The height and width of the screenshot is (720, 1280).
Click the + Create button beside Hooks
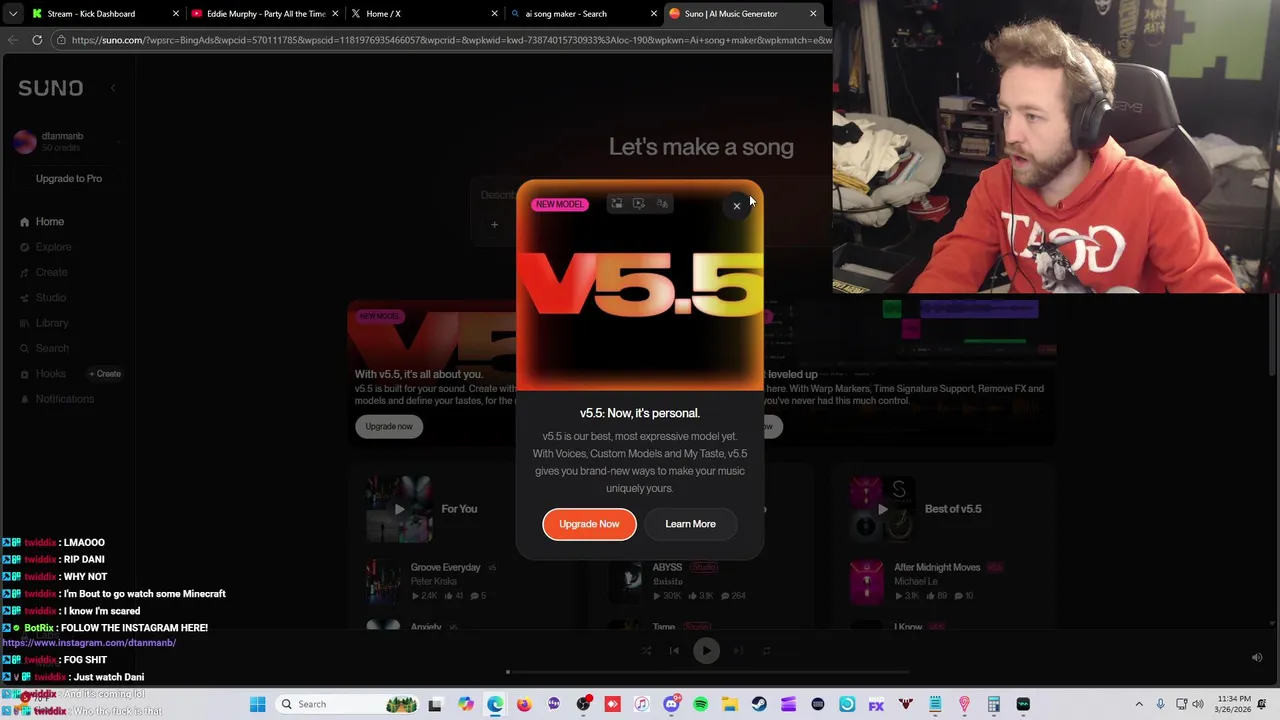[105, 374]
